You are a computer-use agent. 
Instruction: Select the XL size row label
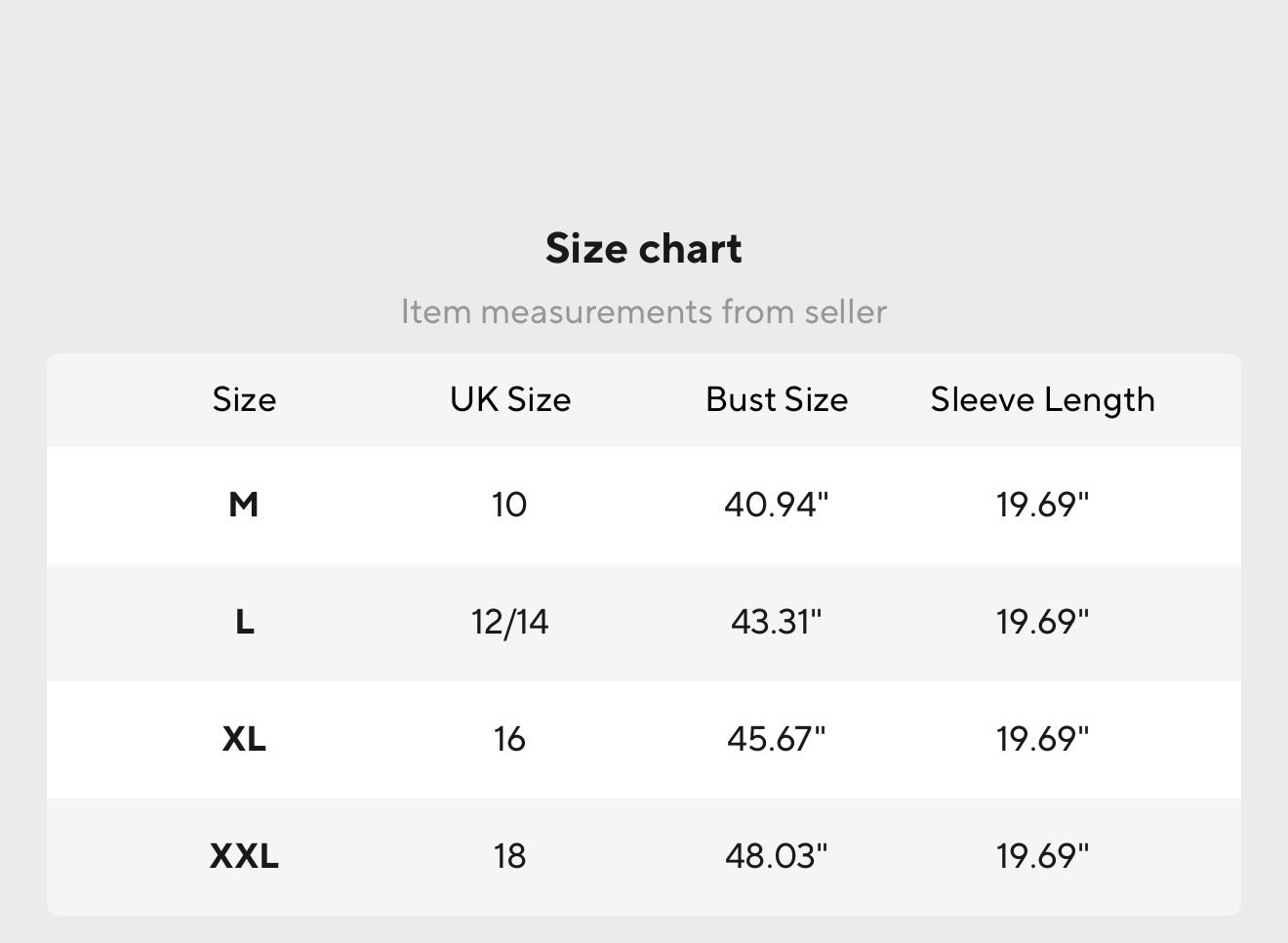point(244,739)
